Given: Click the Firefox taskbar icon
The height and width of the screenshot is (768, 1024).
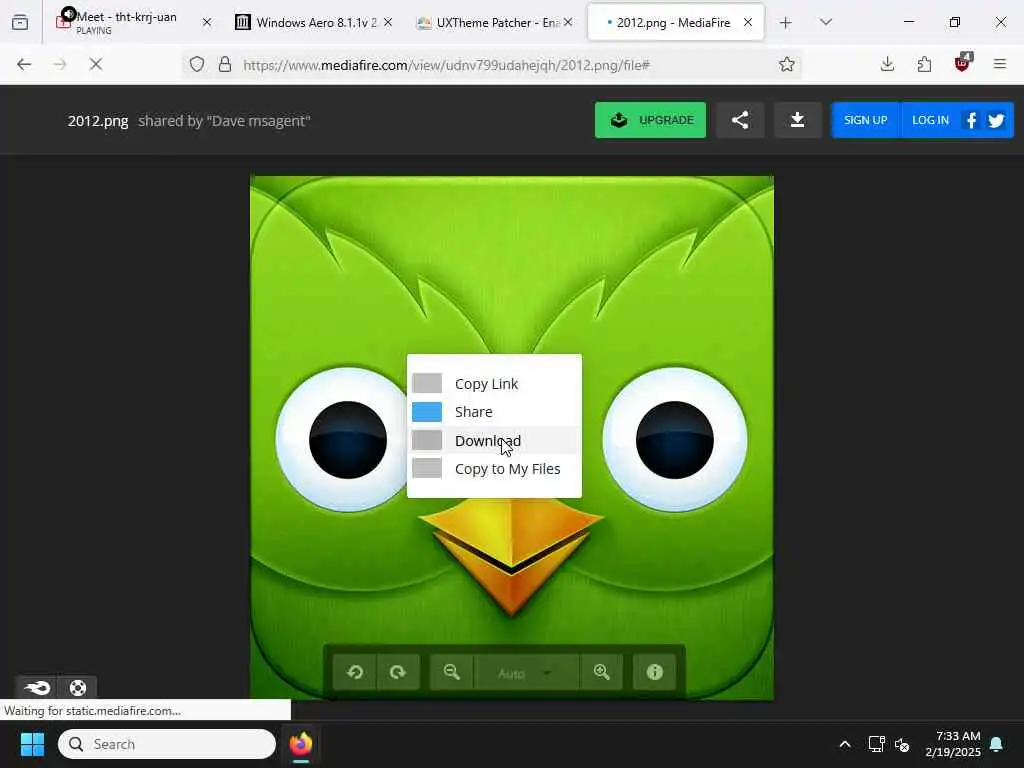Looking at the screenshot, I should click(300, 744).
